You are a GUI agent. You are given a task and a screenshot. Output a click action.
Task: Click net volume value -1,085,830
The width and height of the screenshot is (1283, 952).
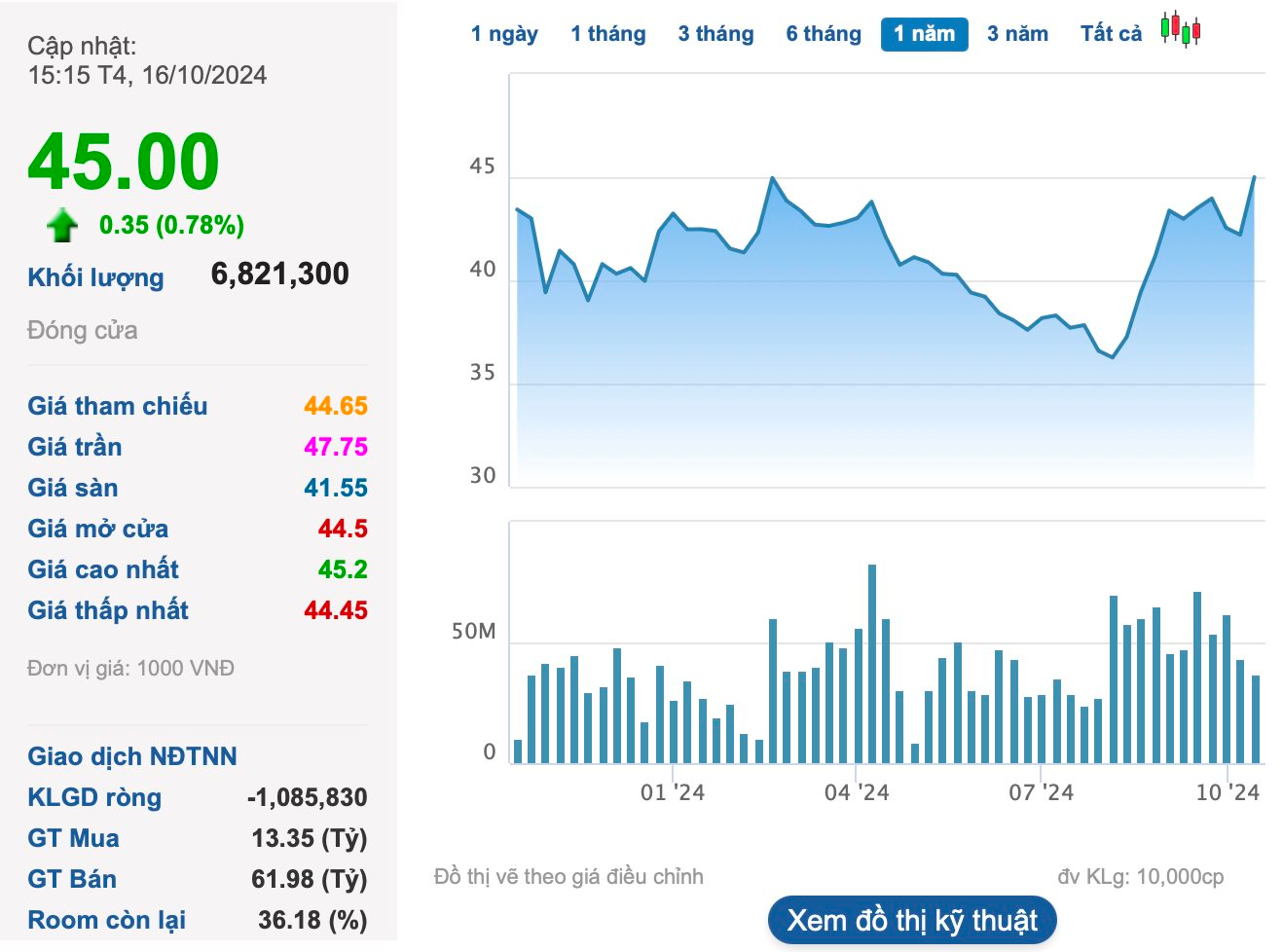click(x=307, y=797)
